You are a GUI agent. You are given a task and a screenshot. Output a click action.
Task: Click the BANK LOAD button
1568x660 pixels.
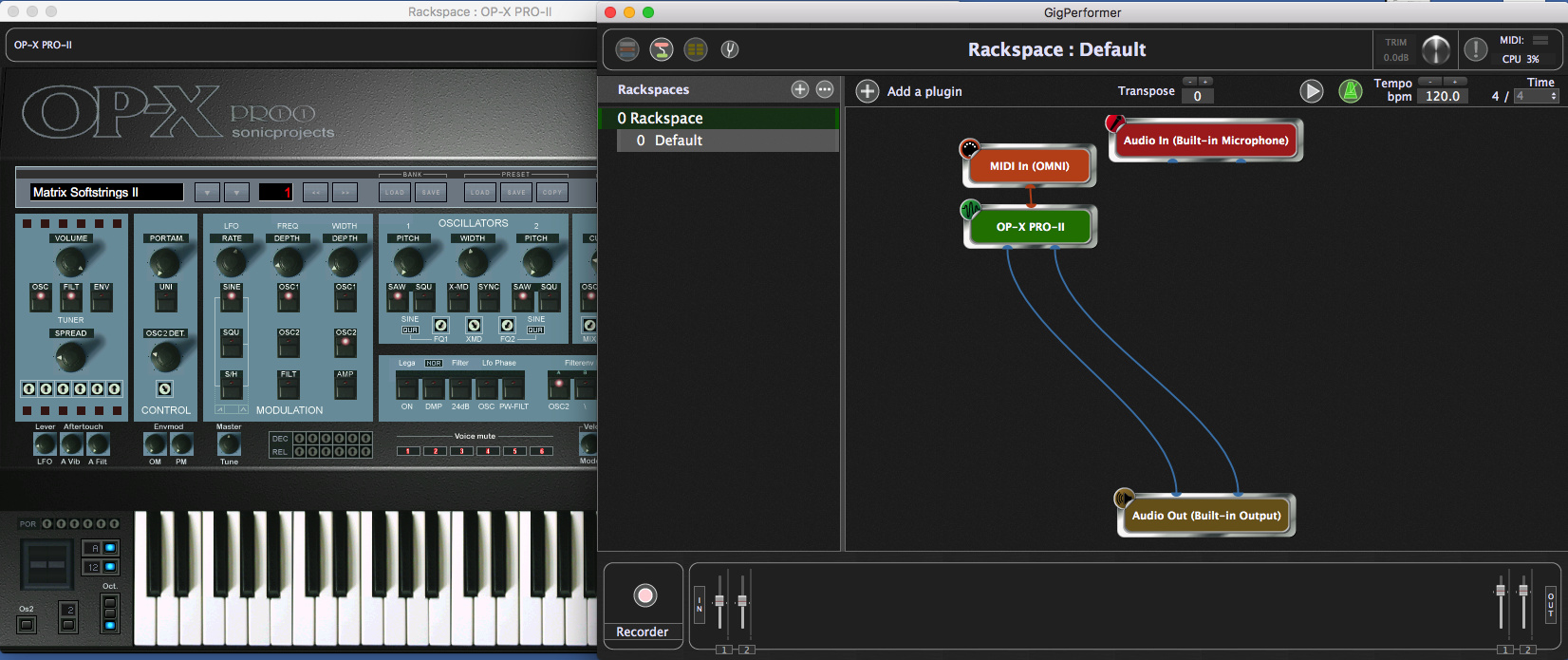coord(395,192)
